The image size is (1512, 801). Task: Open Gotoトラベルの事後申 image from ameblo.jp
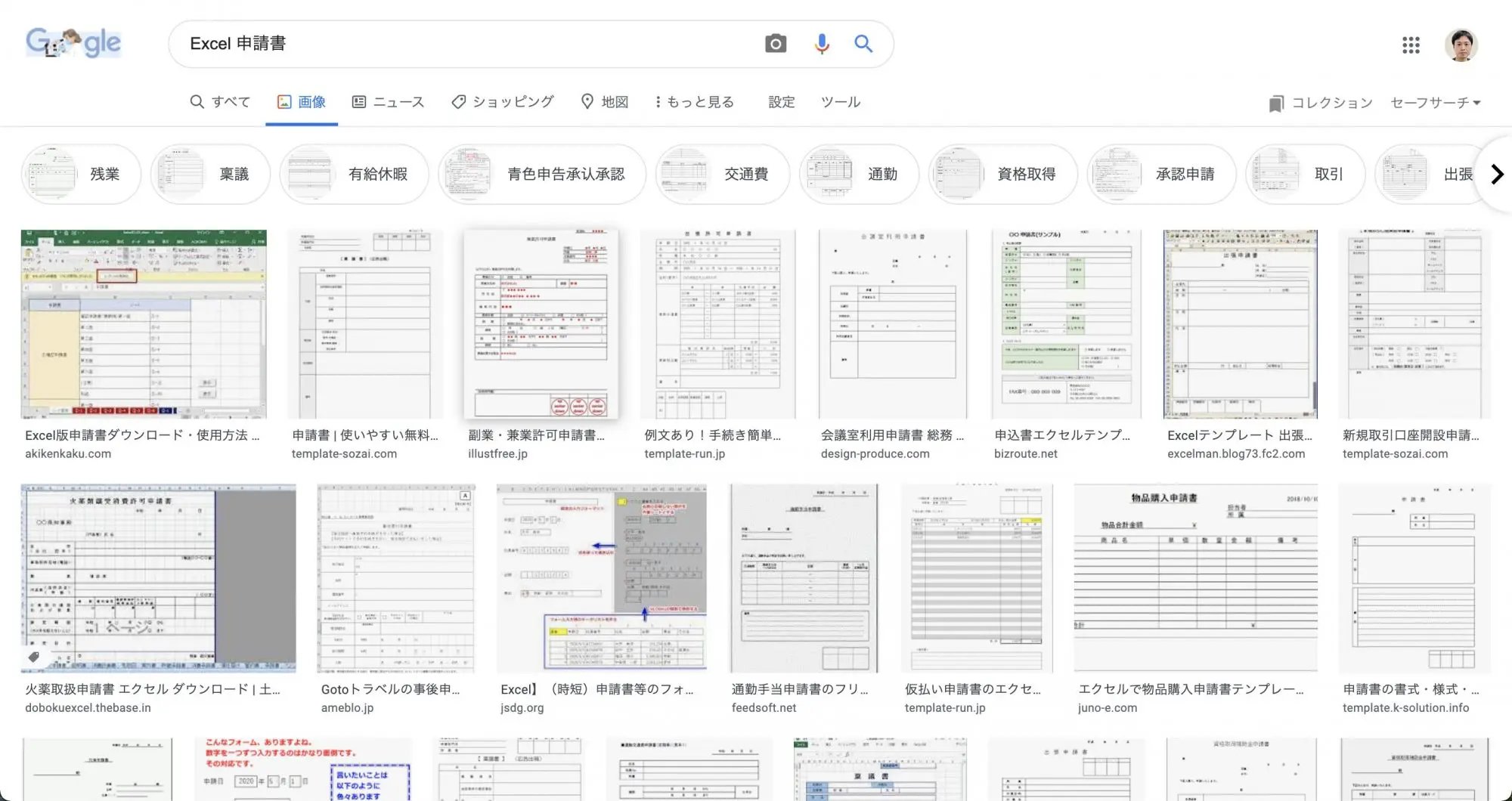(x=397, y=578)
